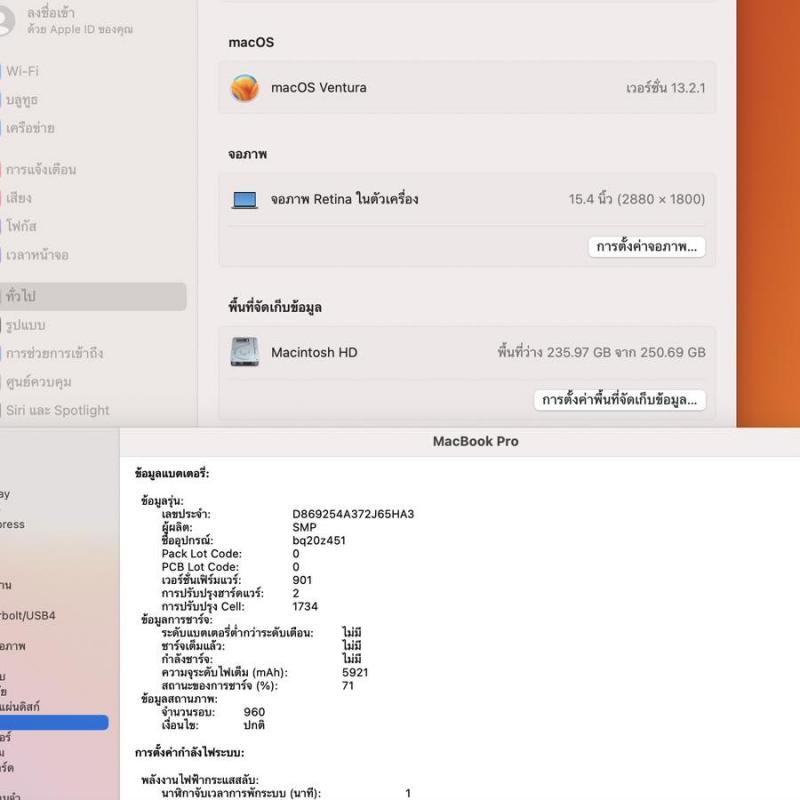This screenshot has width=800, height=800.
Task: Go to เครือข่าย (Network) settings
Action: (31, 128)
